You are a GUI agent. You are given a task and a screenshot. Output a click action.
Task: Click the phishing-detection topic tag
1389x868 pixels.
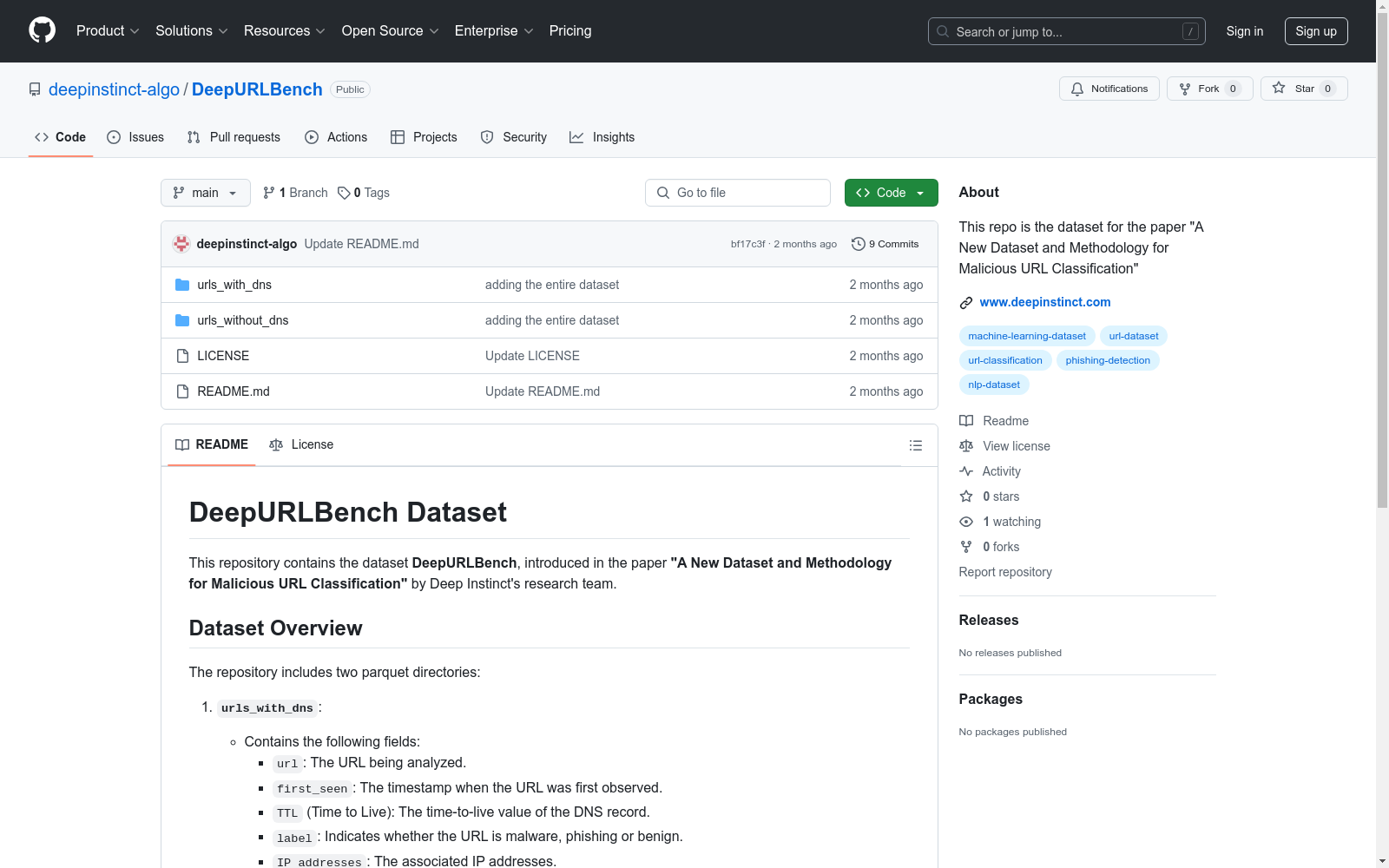[1108, 360]
